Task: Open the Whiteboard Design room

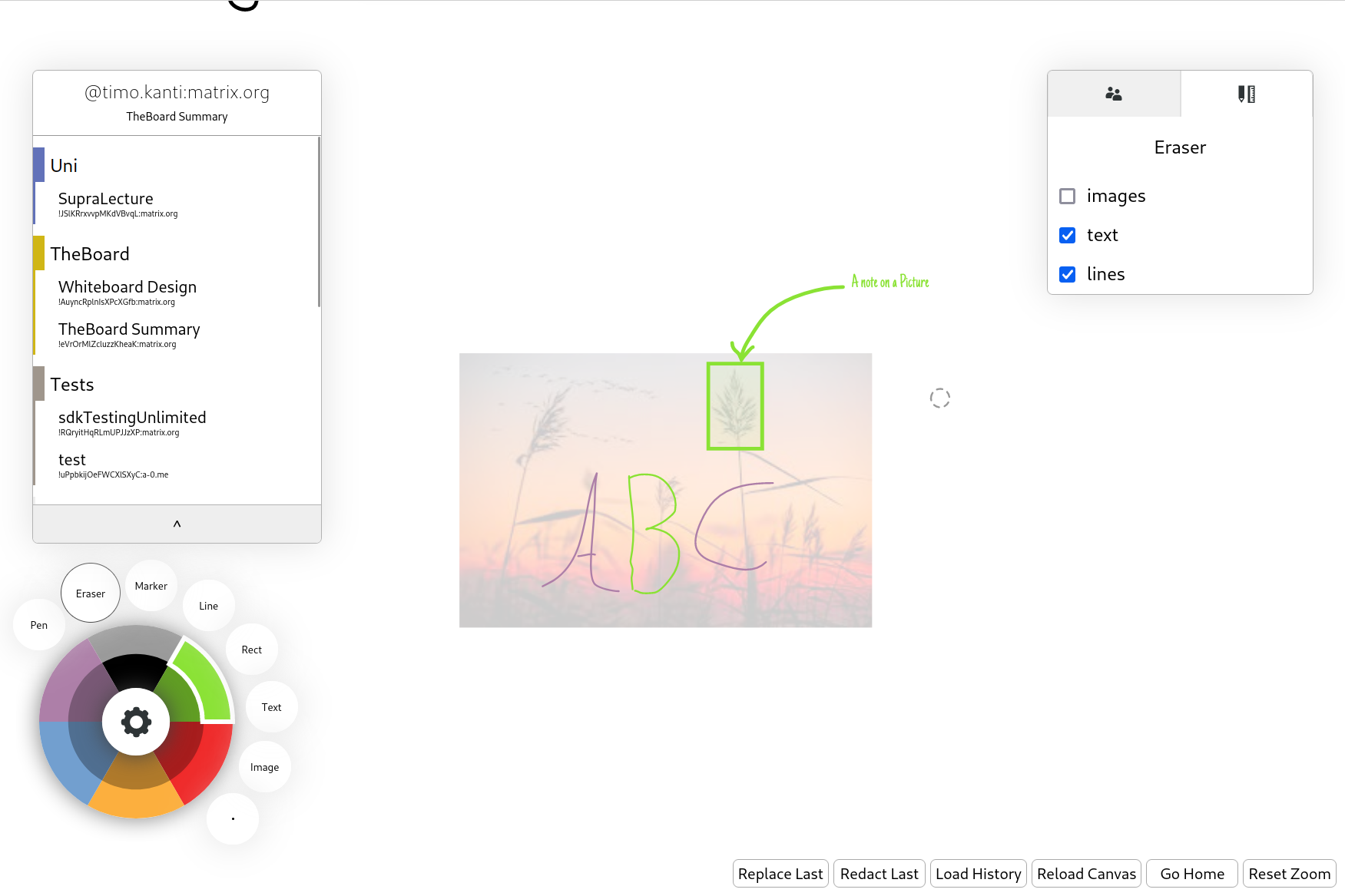Action: (128, 287)
